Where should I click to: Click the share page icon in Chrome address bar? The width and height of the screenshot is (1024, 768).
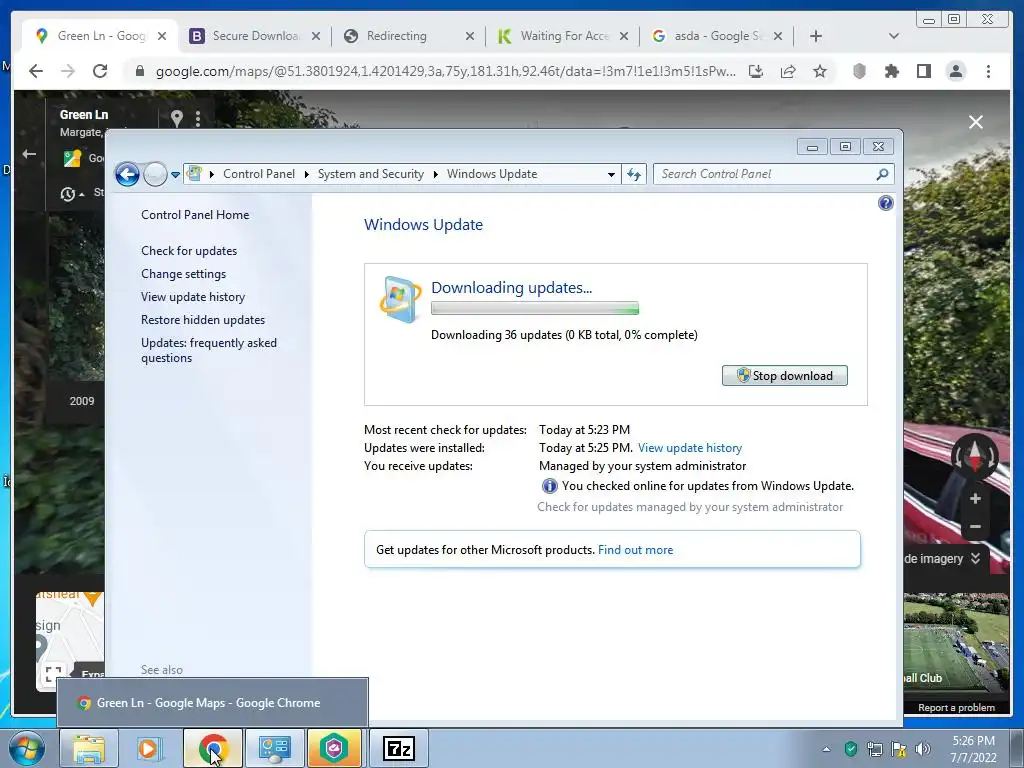pos(788,71)
